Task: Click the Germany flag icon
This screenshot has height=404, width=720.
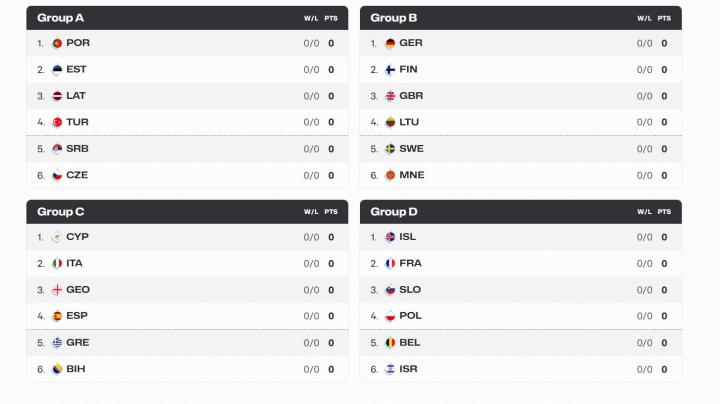Action: point(390,43)
